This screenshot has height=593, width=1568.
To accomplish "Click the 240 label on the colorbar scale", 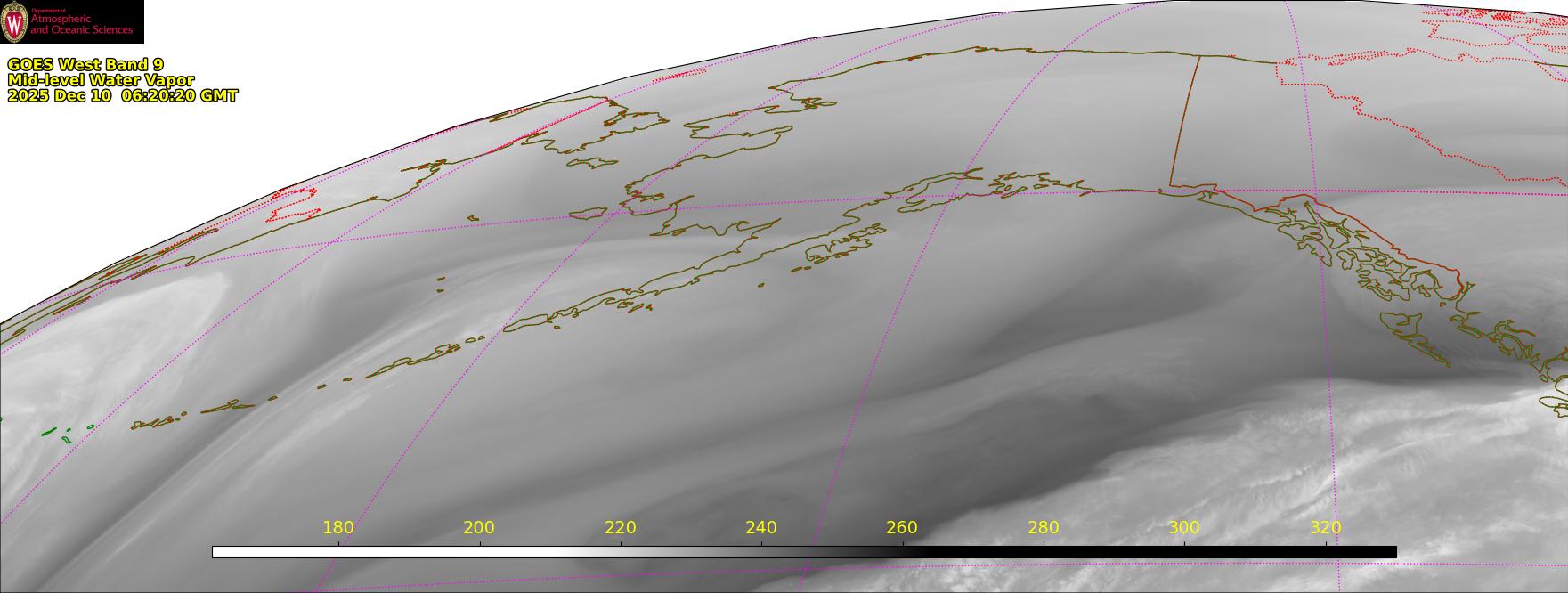I will [x=761, y=527].
